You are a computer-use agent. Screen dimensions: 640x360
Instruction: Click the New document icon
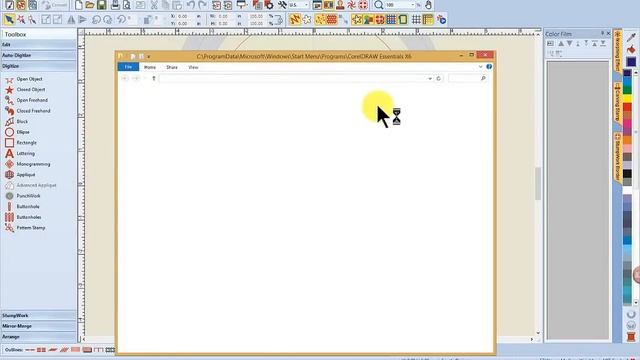click(x=78, y=5)
